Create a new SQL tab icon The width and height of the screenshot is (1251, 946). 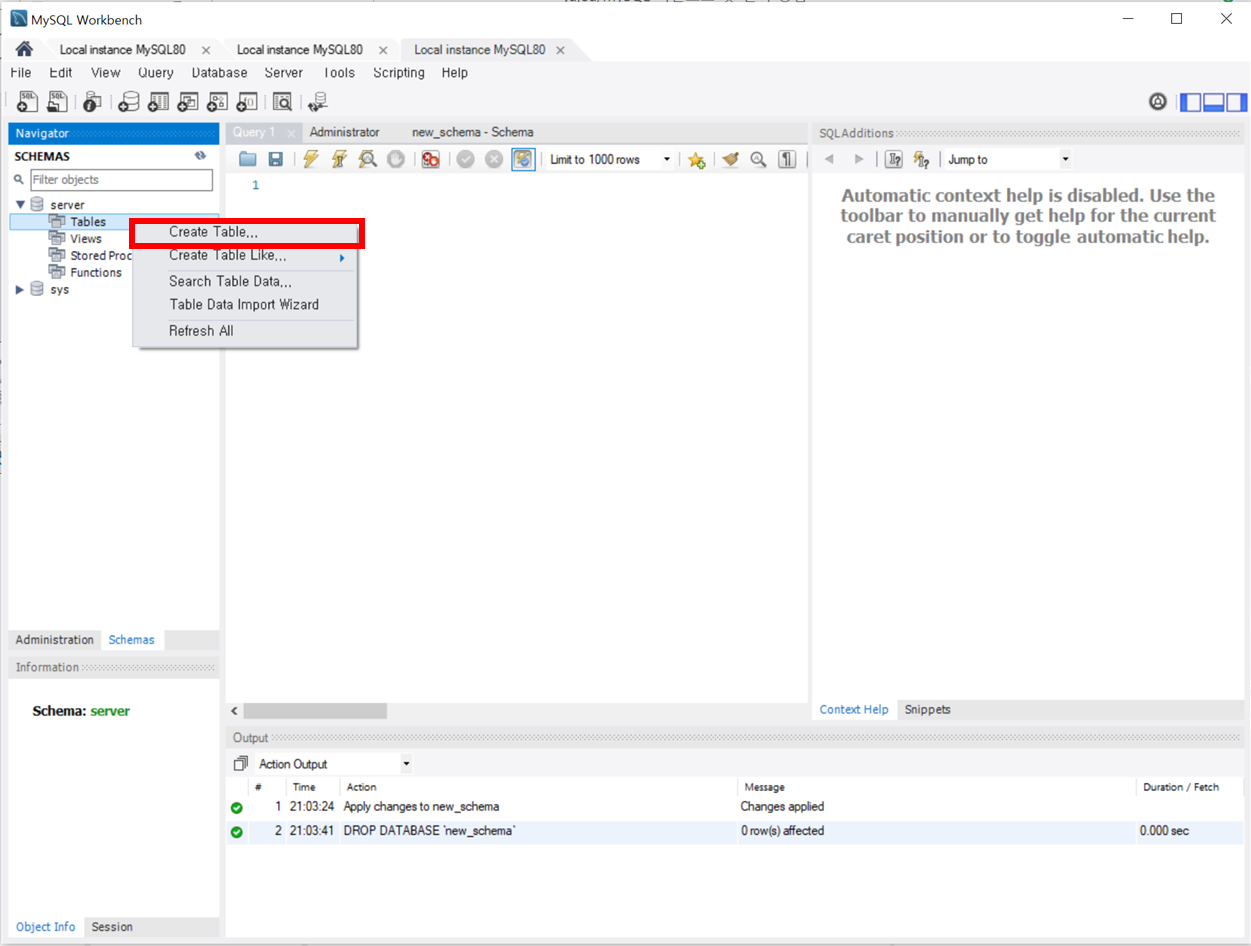pos(28,101)
